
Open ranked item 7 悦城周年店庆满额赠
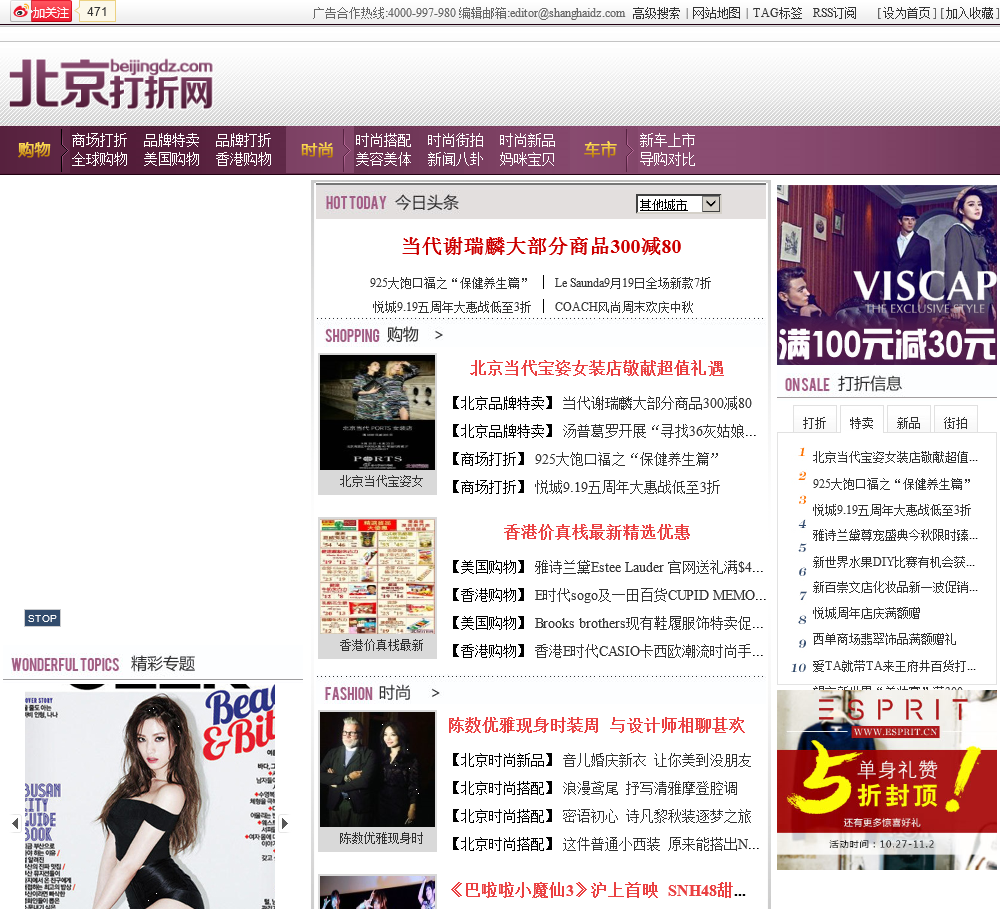(x=866, y=614)
